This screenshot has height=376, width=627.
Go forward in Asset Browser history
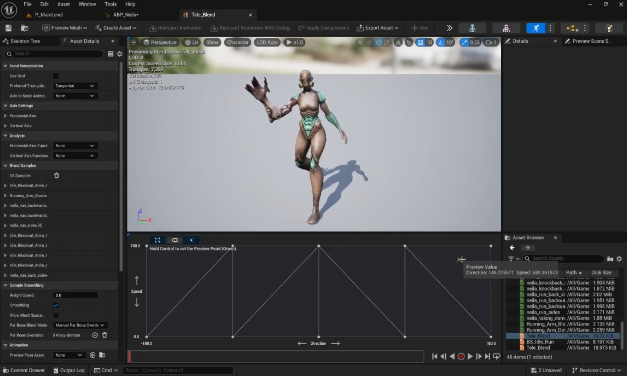(x=527, y=248)
